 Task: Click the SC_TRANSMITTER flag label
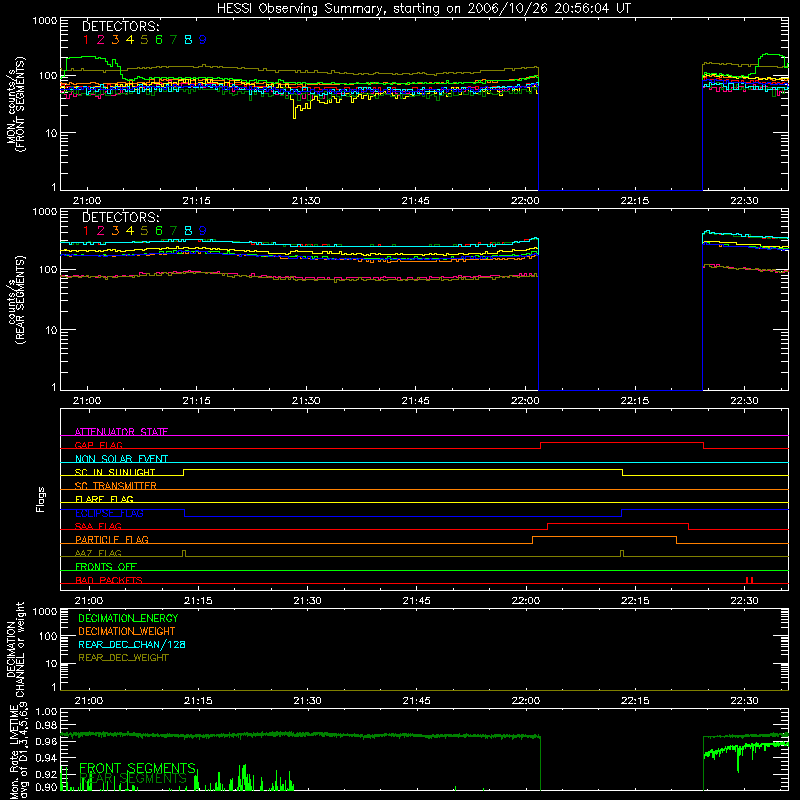click(x=115, y=485)
